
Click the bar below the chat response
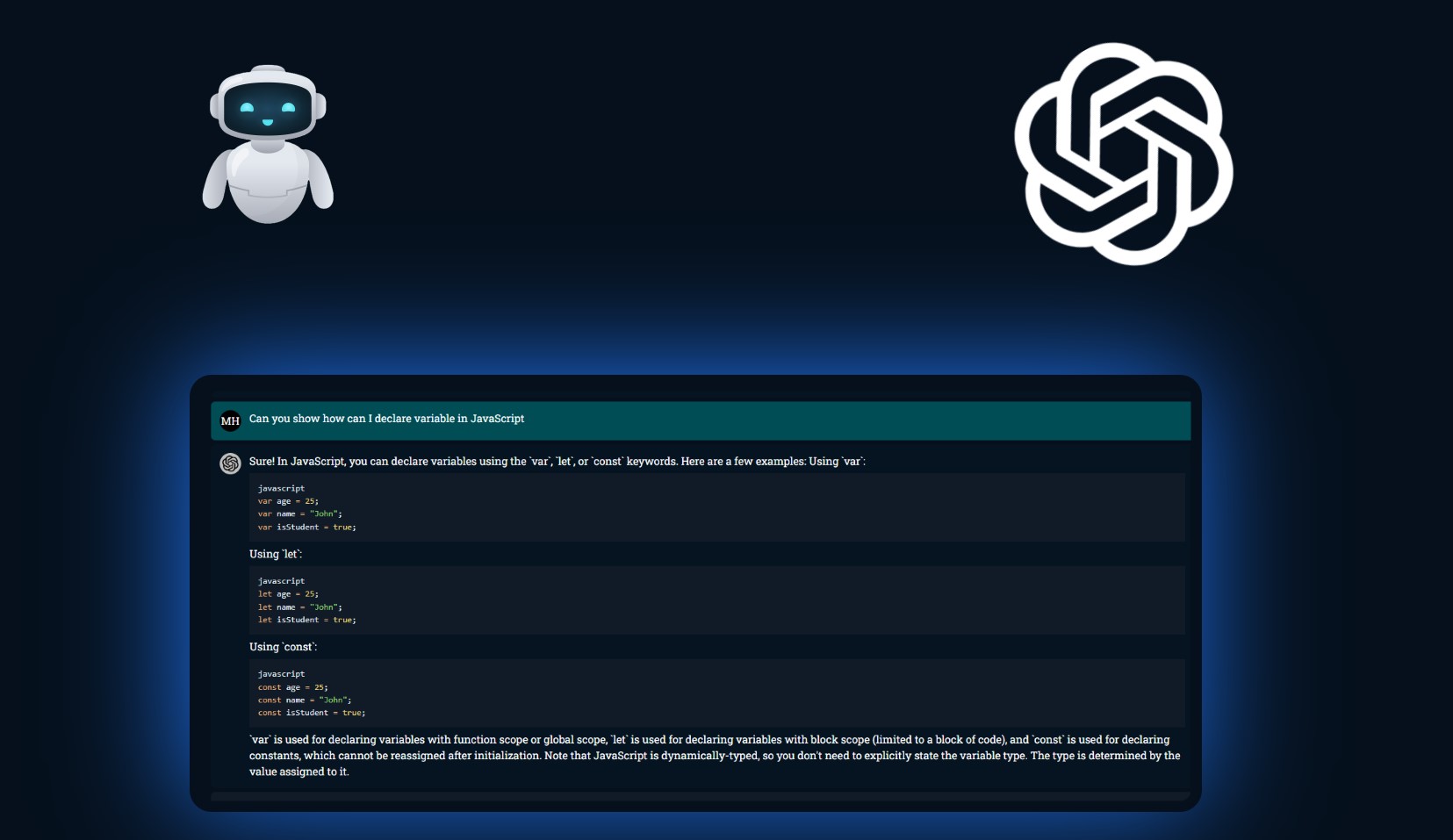pos(700,796)
